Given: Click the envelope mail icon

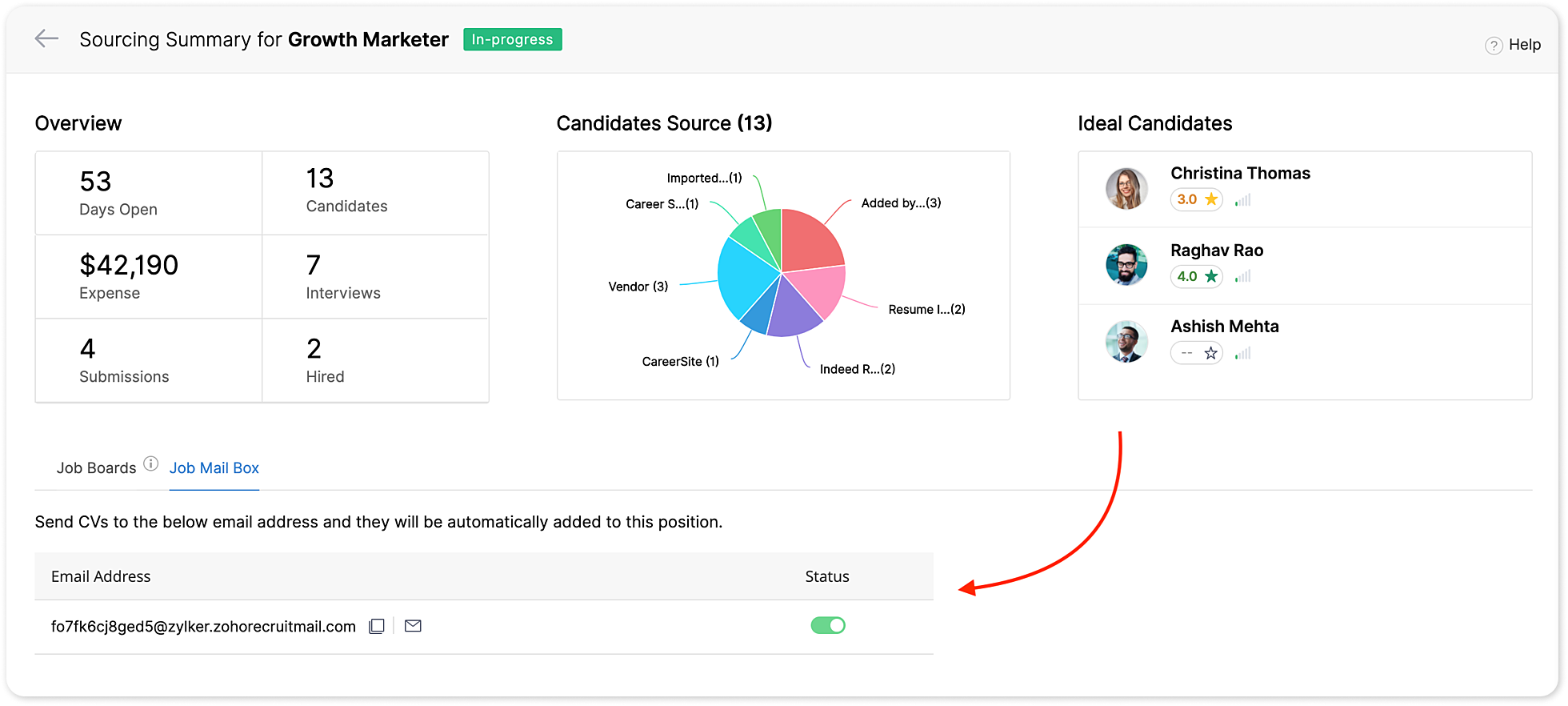Looking at the screenshot, I should coord(413,626).
